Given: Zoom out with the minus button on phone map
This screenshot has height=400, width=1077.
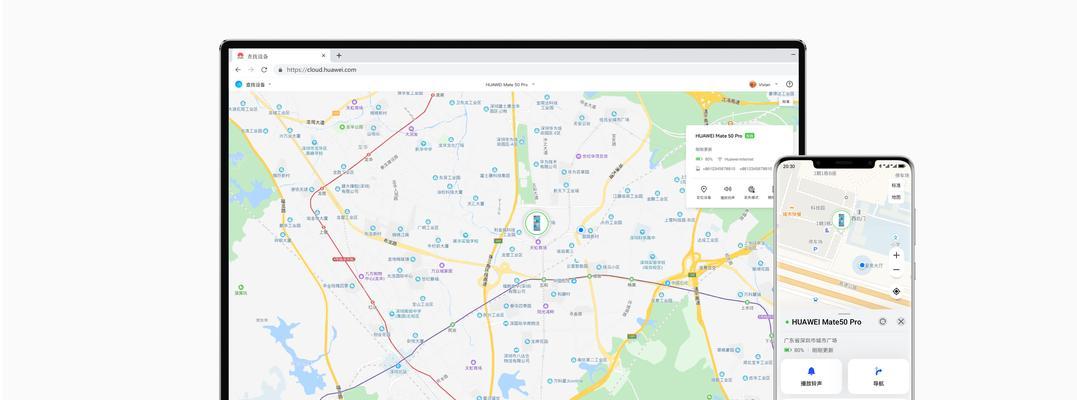Looking at the screenshot, I should click(896, 271).
